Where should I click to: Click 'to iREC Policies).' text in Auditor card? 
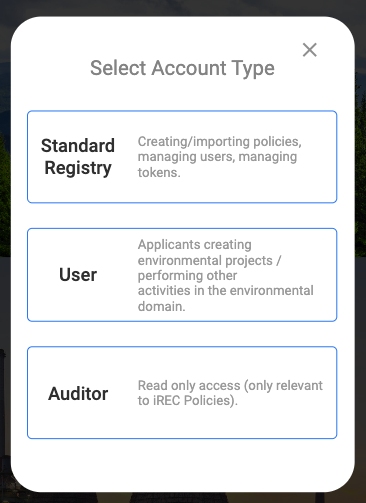(188, 400)
